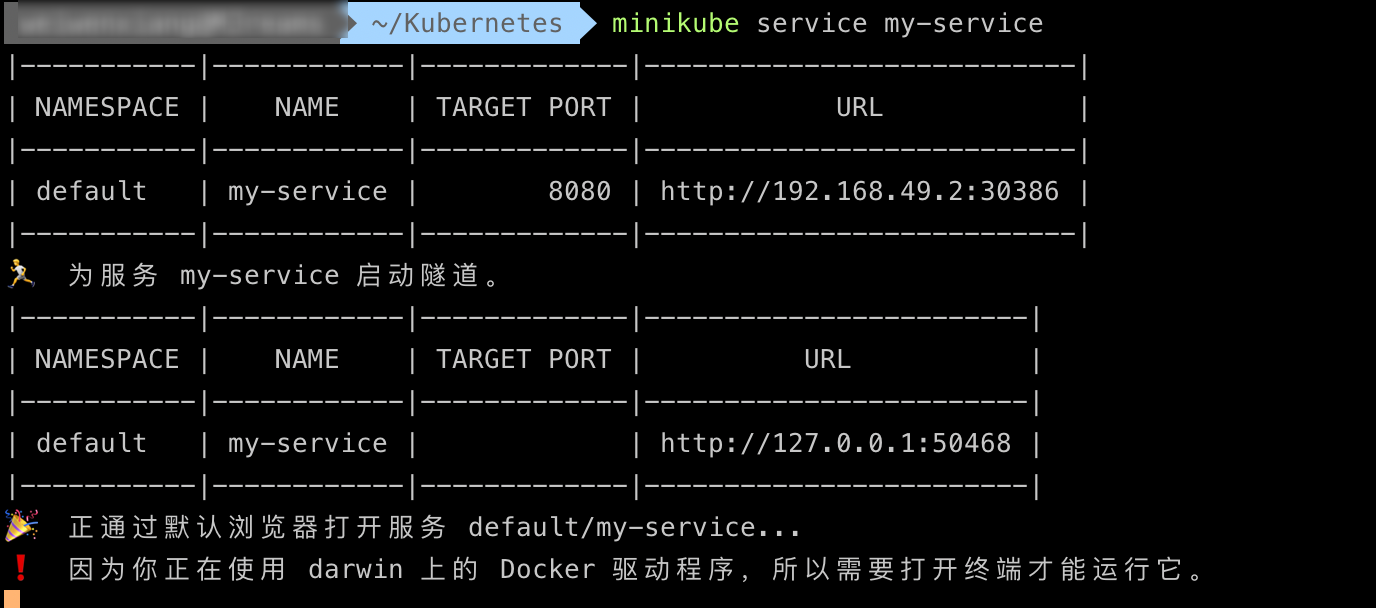Viewport: 1376px width, 608px height.
Task: Click the second table's URL header
Action: 827,359
